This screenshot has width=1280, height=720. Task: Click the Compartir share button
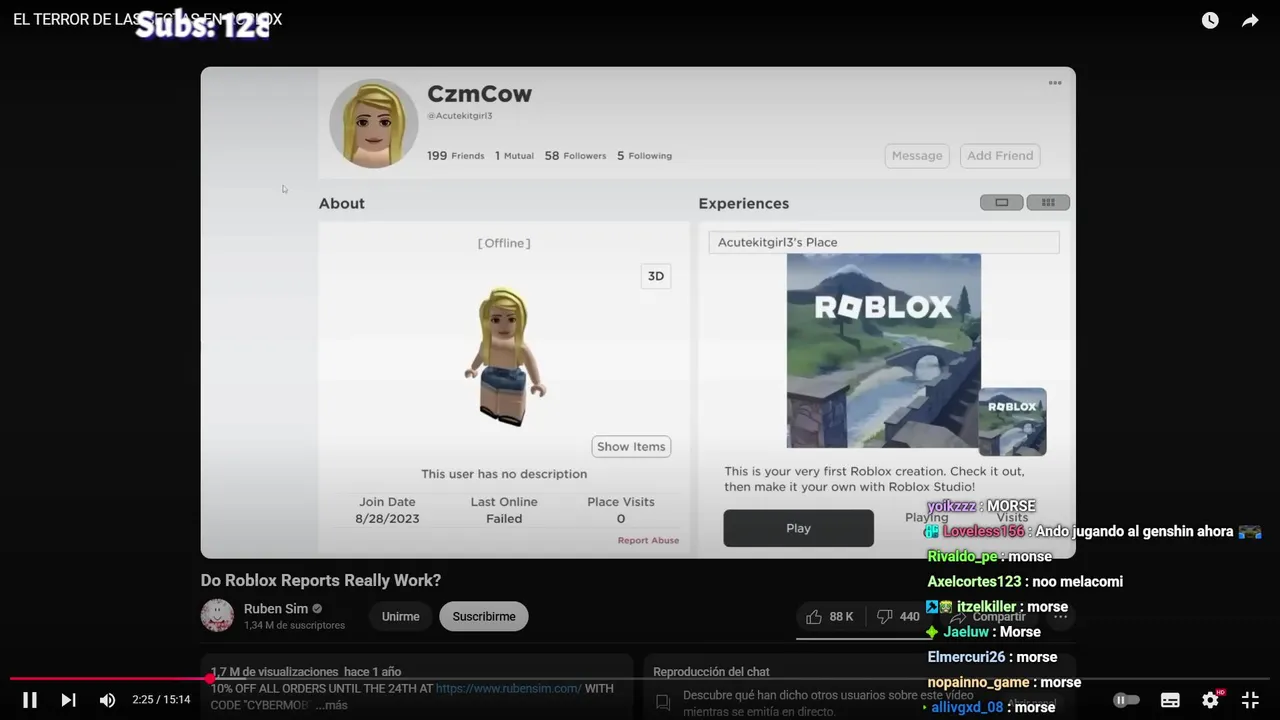point(988,616)
